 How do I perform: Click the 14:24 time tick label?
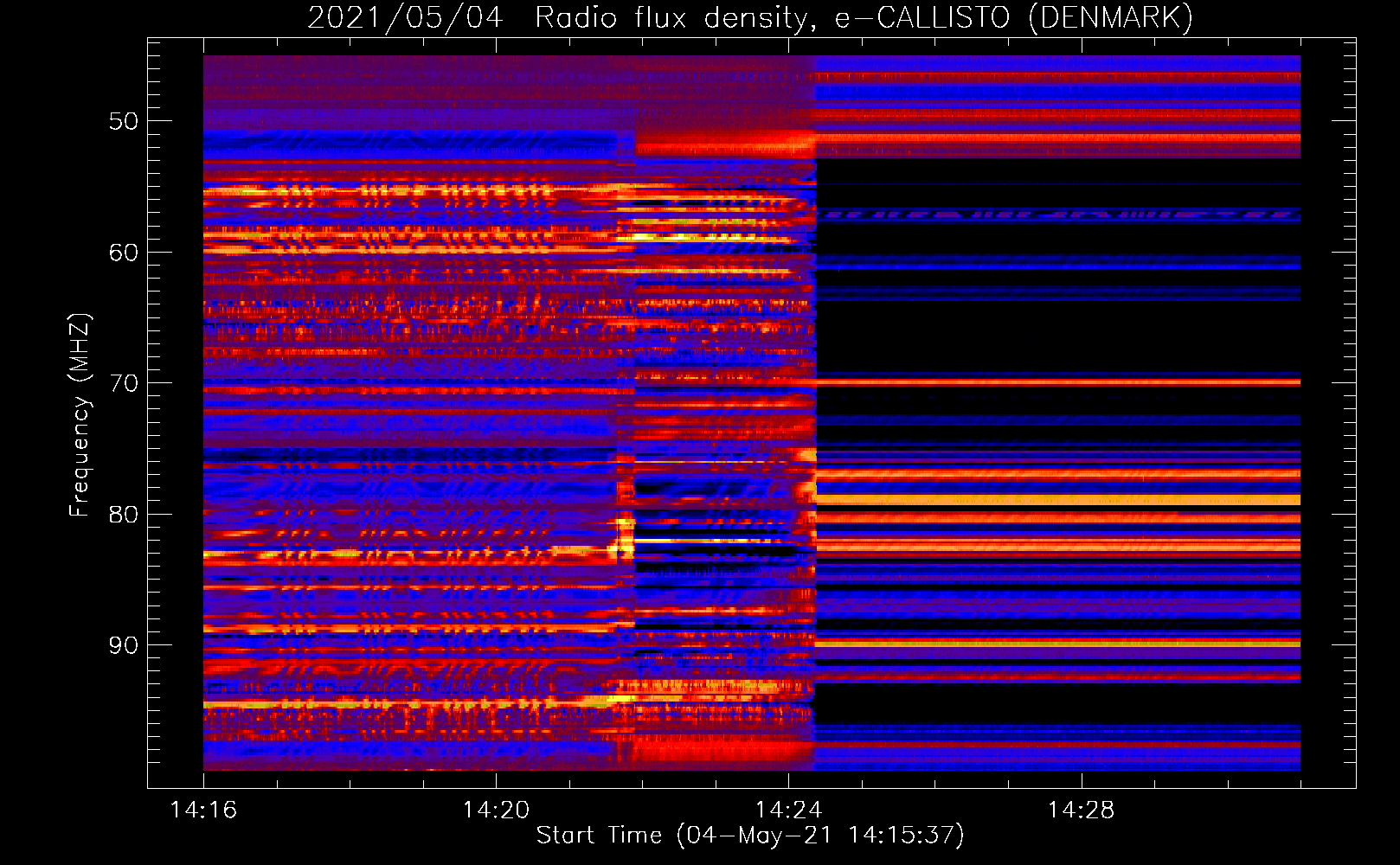[788, 810]
